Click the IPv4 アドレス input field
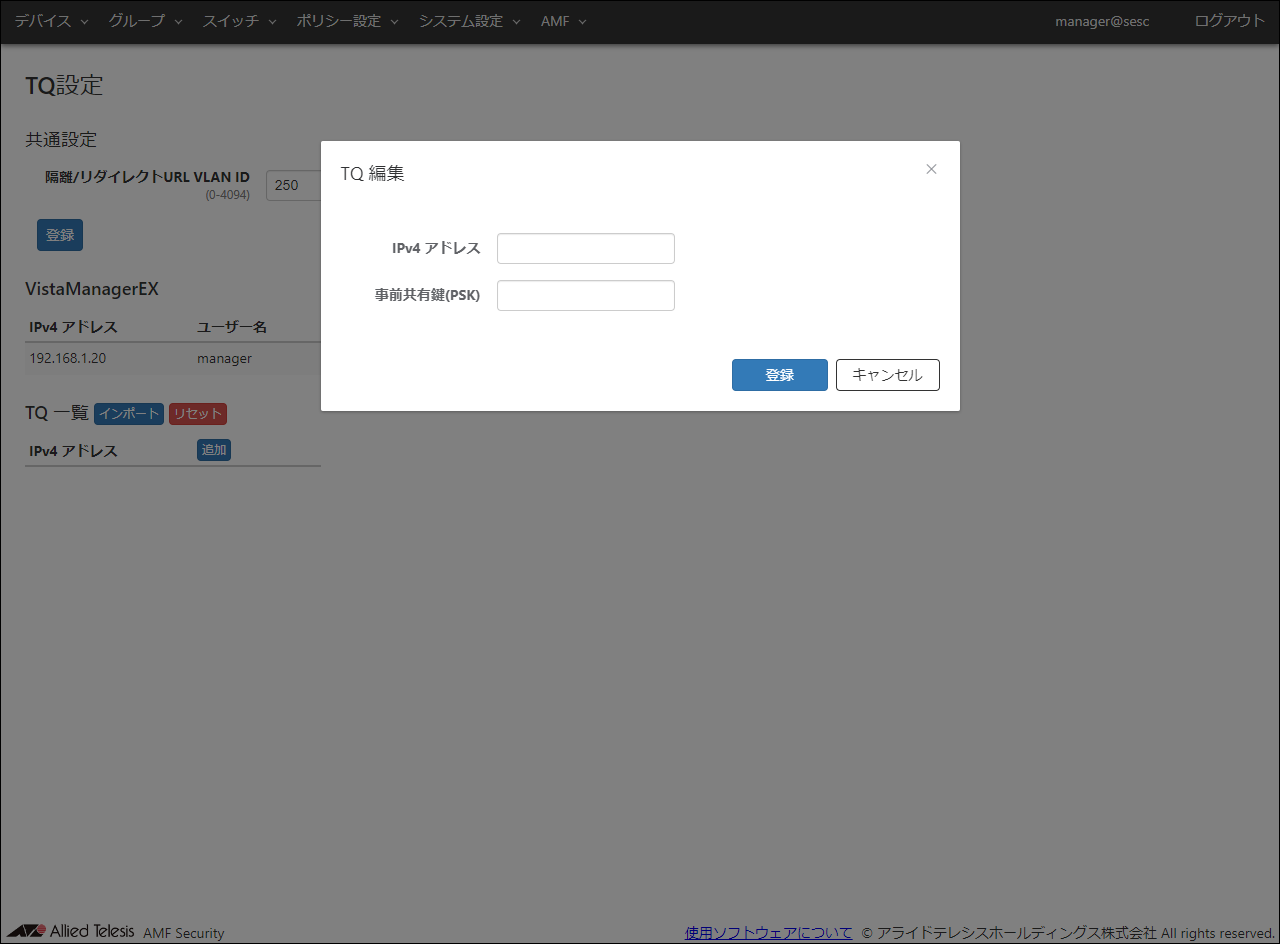This screenshot has height=944, width=1280. point(585,249)
